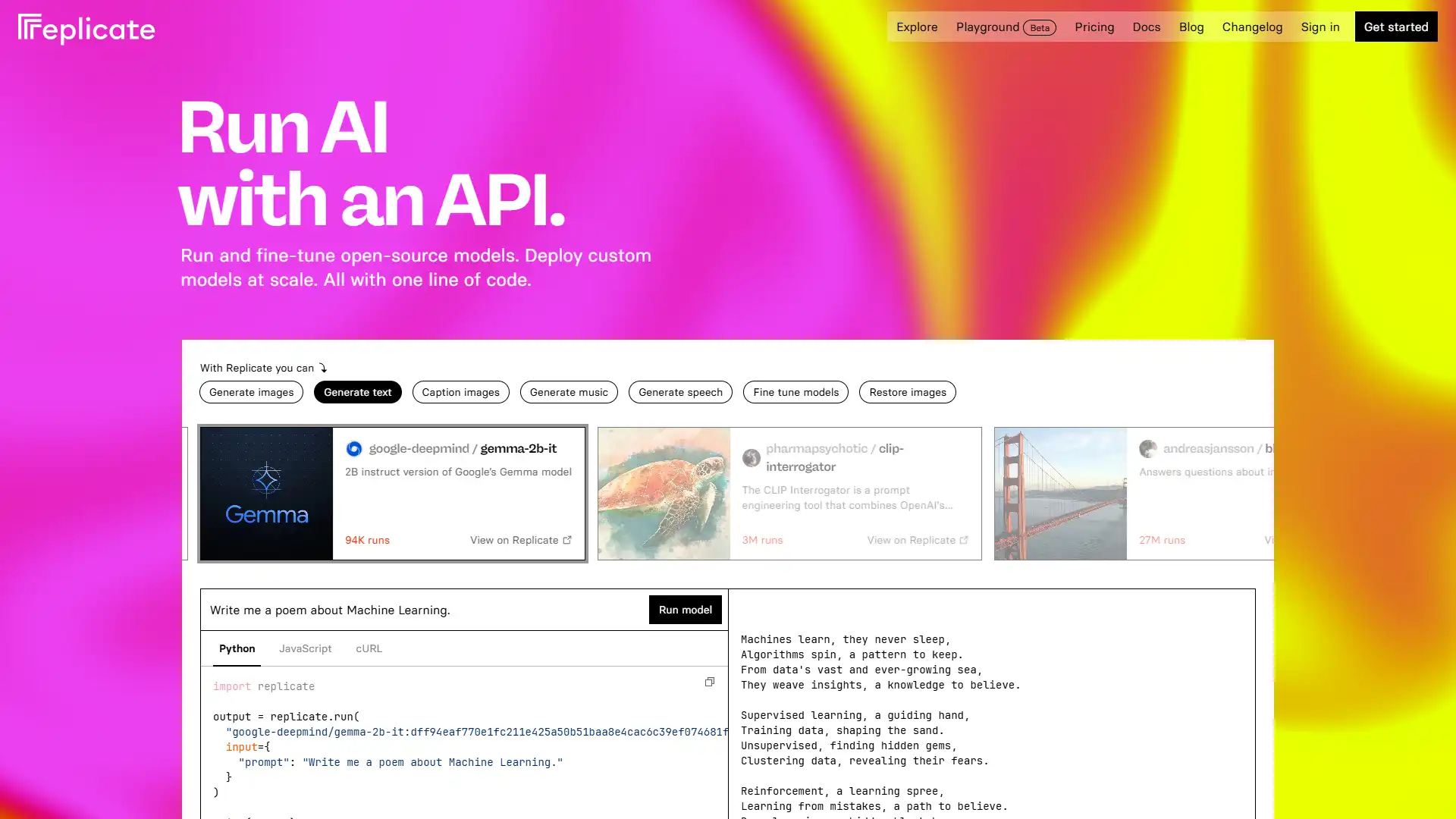
Task: Toggle the Python code tab
Action: point(237,648)
